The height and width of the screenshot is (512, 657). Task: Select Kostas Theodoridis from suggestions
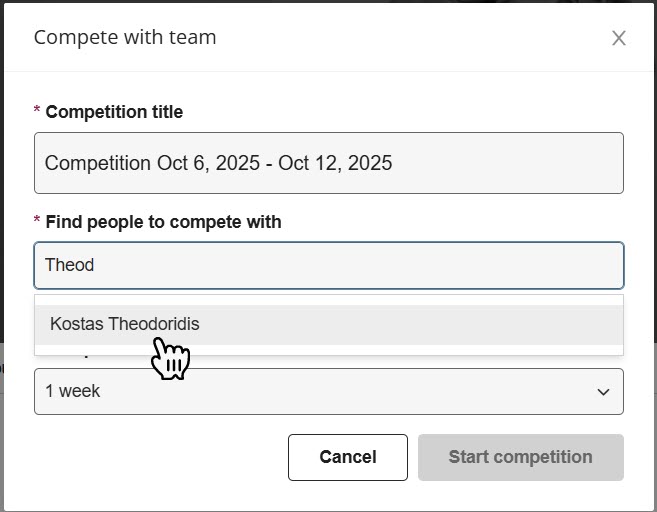tap(125, 324)
